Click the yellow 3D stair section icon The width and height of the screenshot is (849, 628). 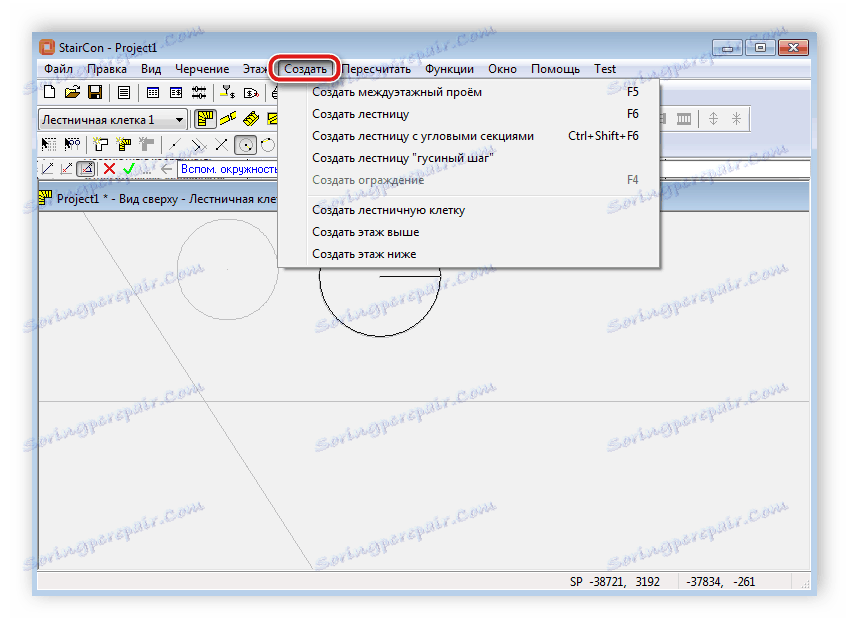pos(251,119)
